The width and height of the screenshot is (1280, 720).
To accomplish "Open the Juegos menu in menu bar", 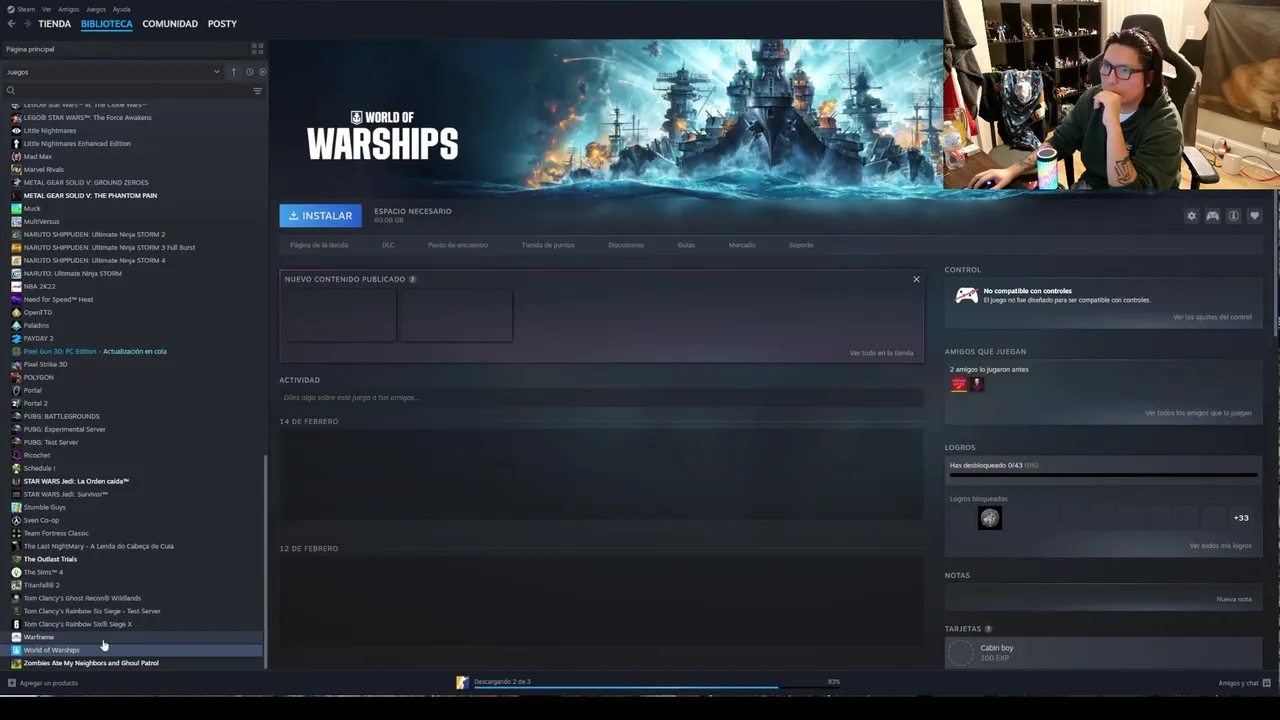I will 96,9.
